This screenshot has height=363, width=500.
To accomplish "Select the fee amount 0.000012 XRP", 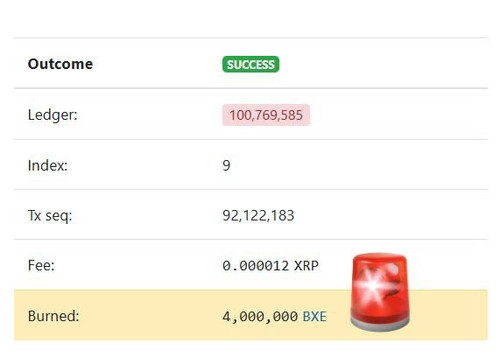I will tap(270, 266).
